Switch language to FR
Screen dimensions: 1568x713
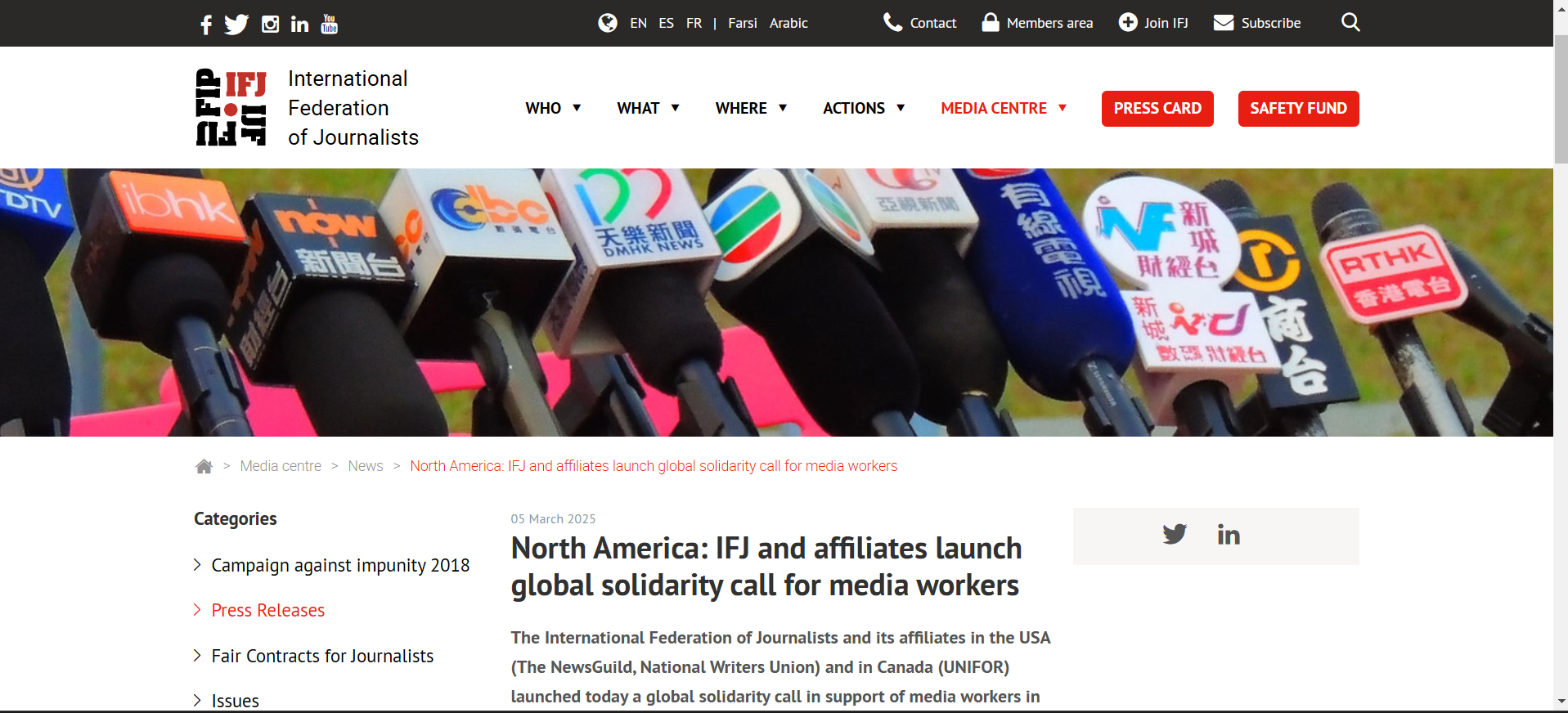pyautogui.click(x=694, y=23)
